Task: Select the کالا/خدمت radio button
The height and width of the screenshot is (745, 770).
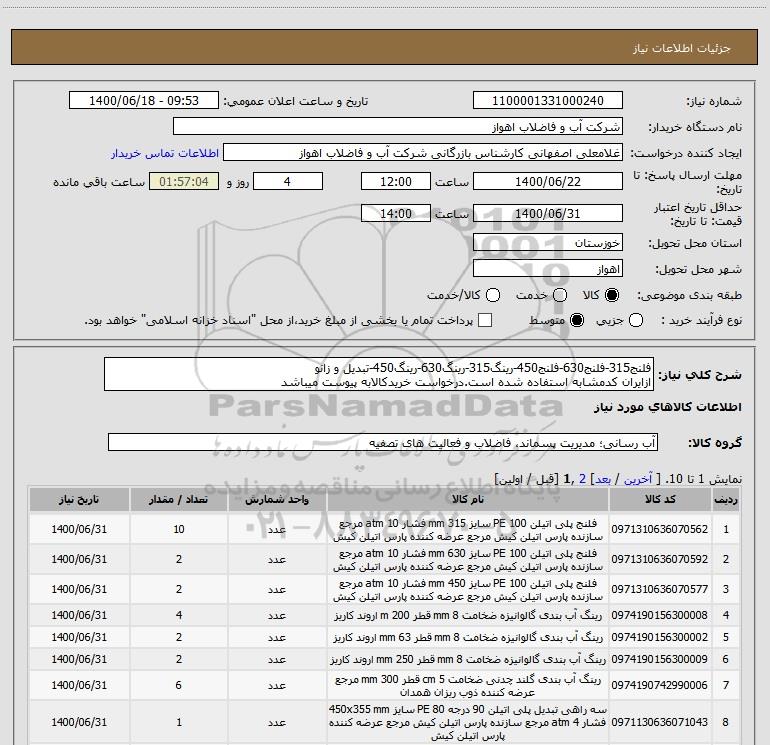Action: coord(493,295)
